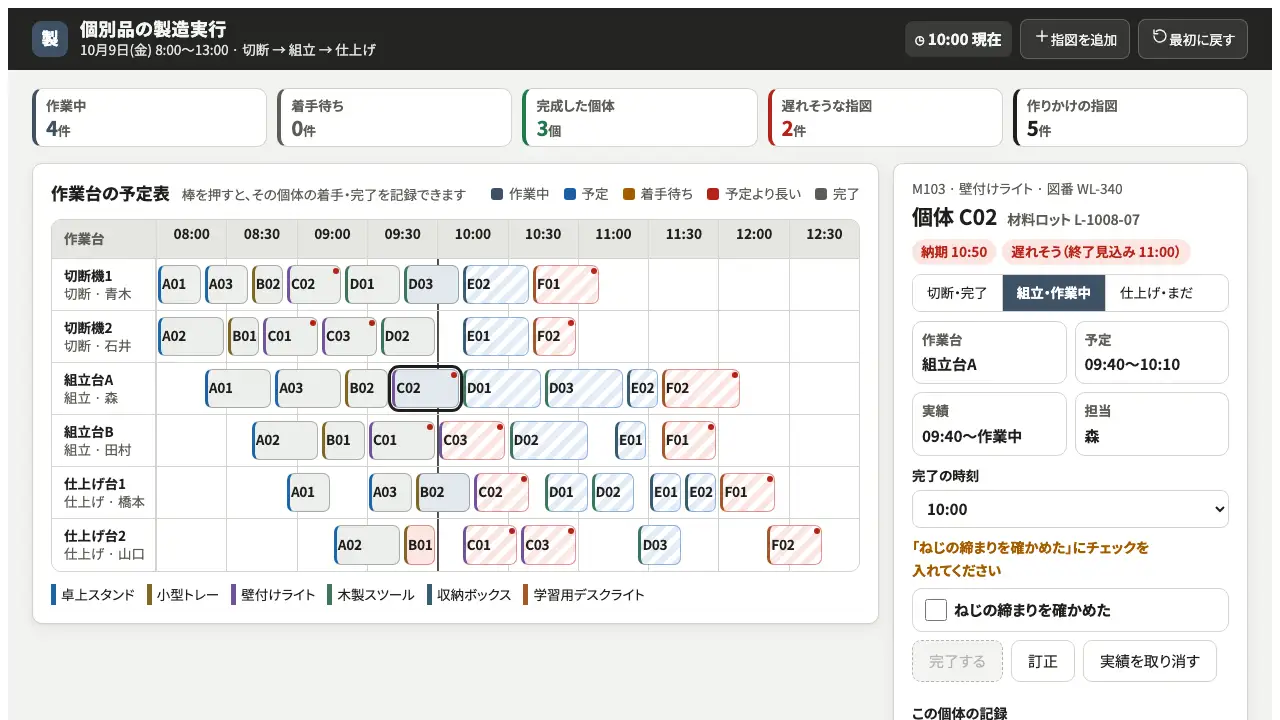Click the 材料ロット L-1008-07 text
This screenshot has height=720, width=1280.
(1073, 220)
